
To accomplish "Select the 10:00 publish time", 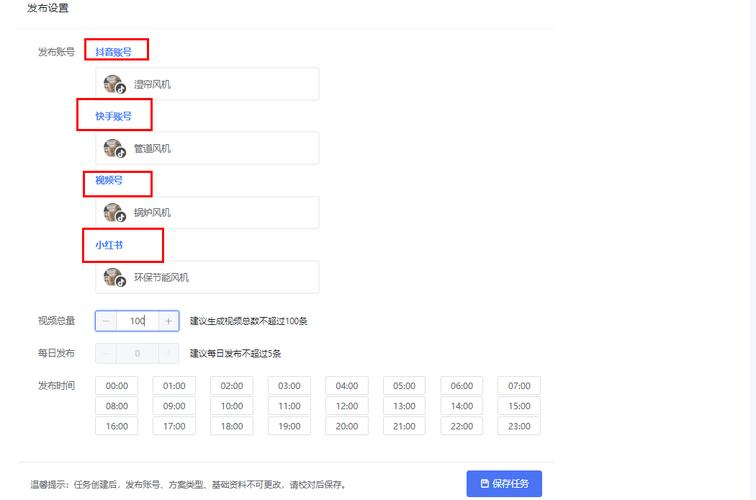I will tap(231, 406).
